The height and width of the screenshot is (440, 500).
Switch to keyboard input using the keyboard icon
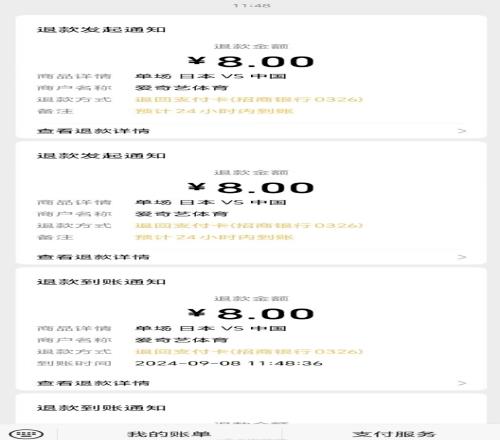click(26, 434)
